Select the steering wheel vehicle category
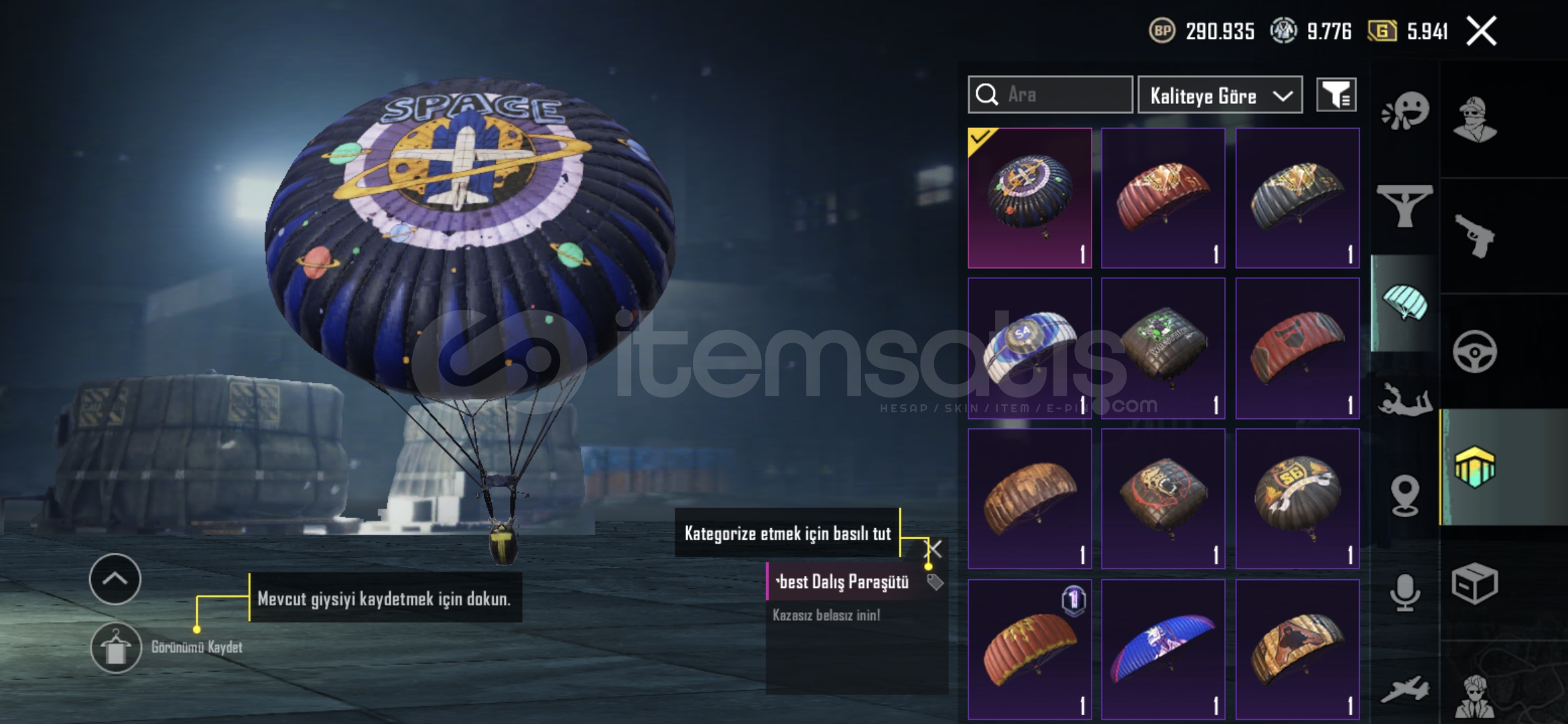Screen dimensions: 1568x724 [x=1475, y=351]
